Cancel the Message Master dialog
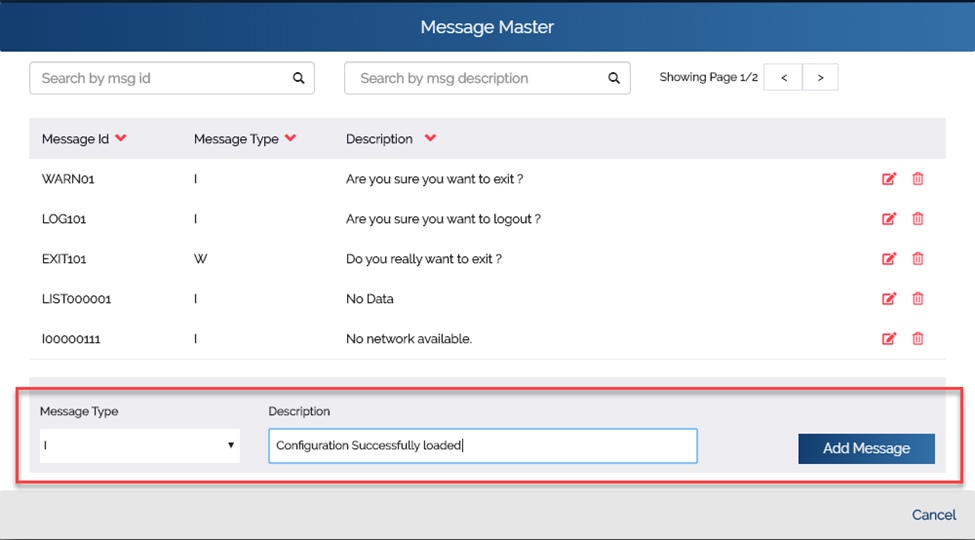This screenshot has height=540, width=975. (934, 515)
